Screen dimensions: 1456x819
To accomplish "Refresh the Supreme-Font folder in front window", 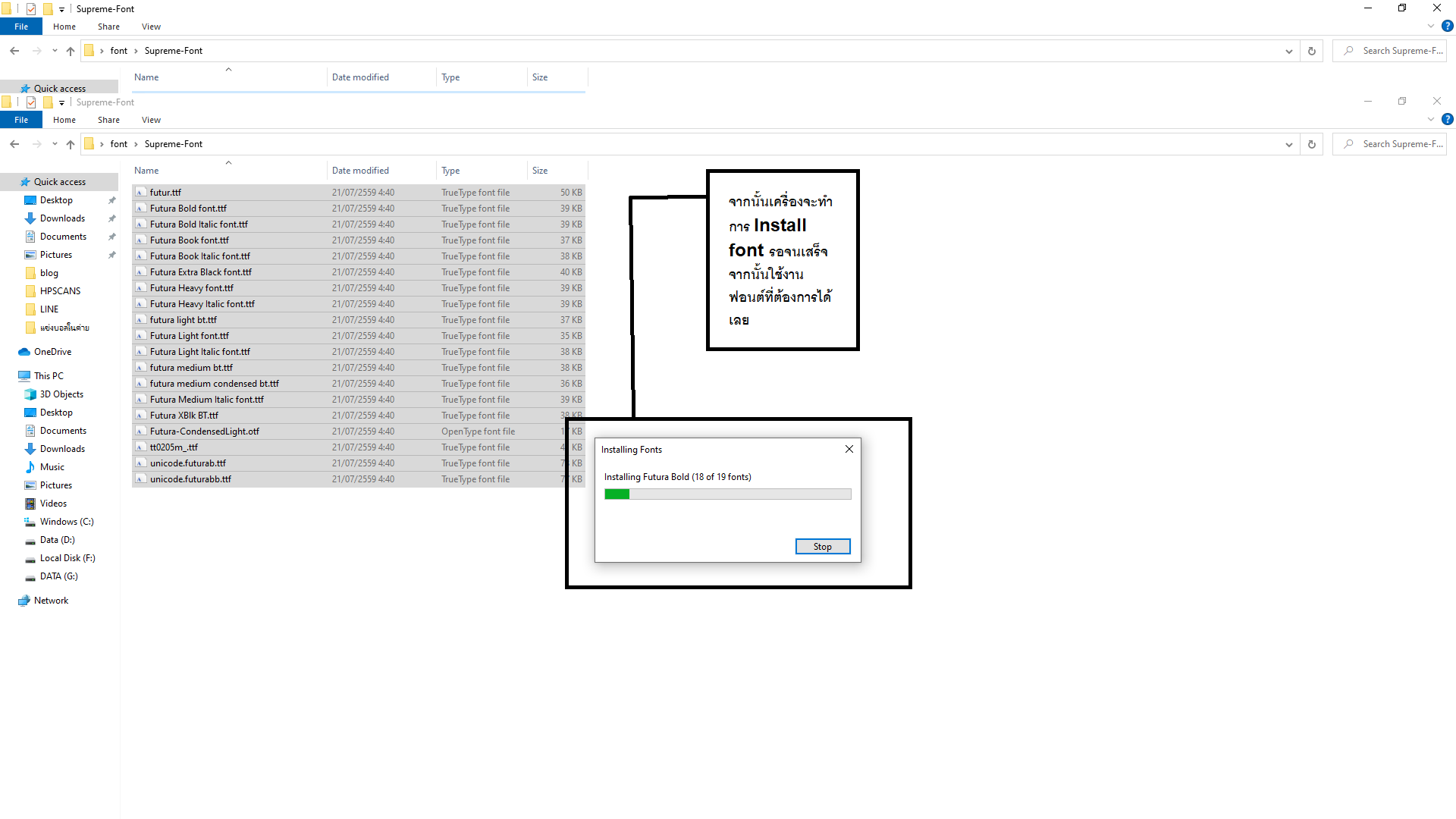I will click(x=1312, y=144).
